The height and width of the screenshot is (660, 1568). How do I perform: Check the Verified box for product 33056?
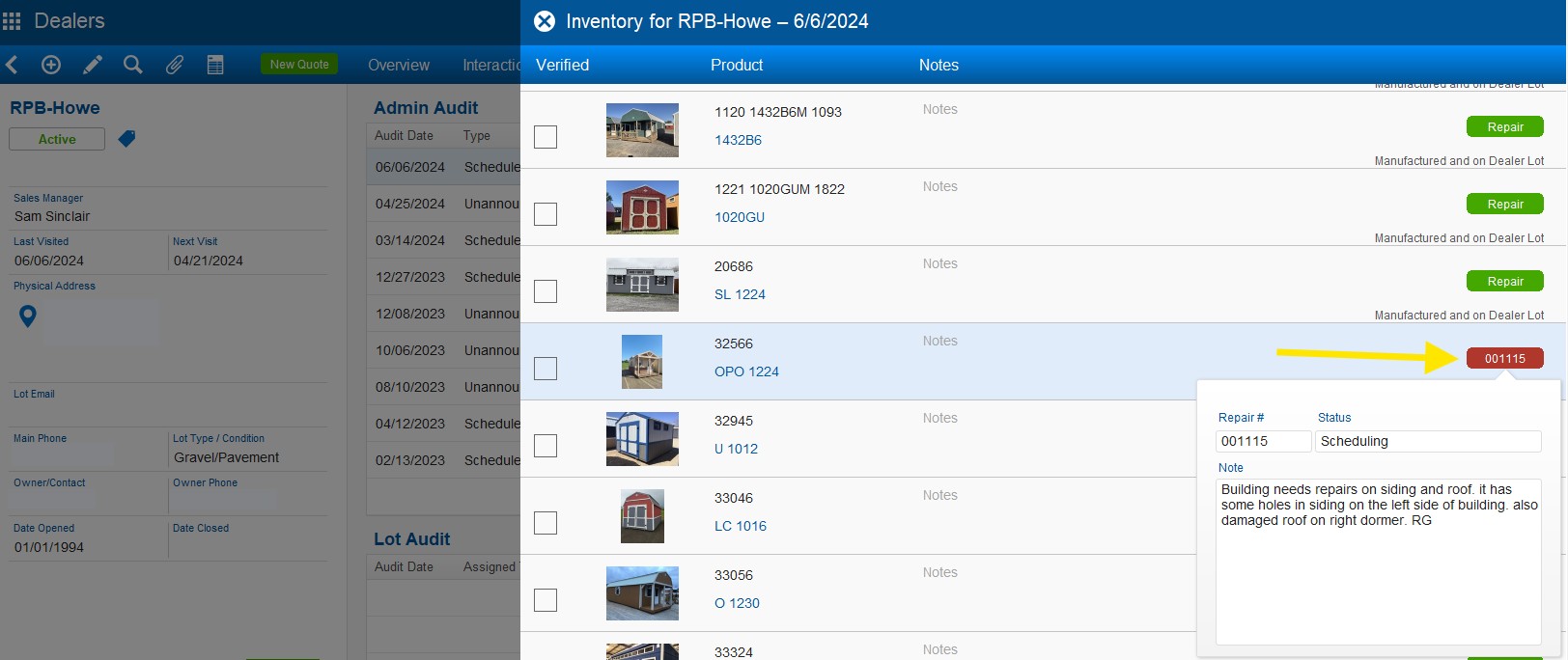click(x=546, y=600)
